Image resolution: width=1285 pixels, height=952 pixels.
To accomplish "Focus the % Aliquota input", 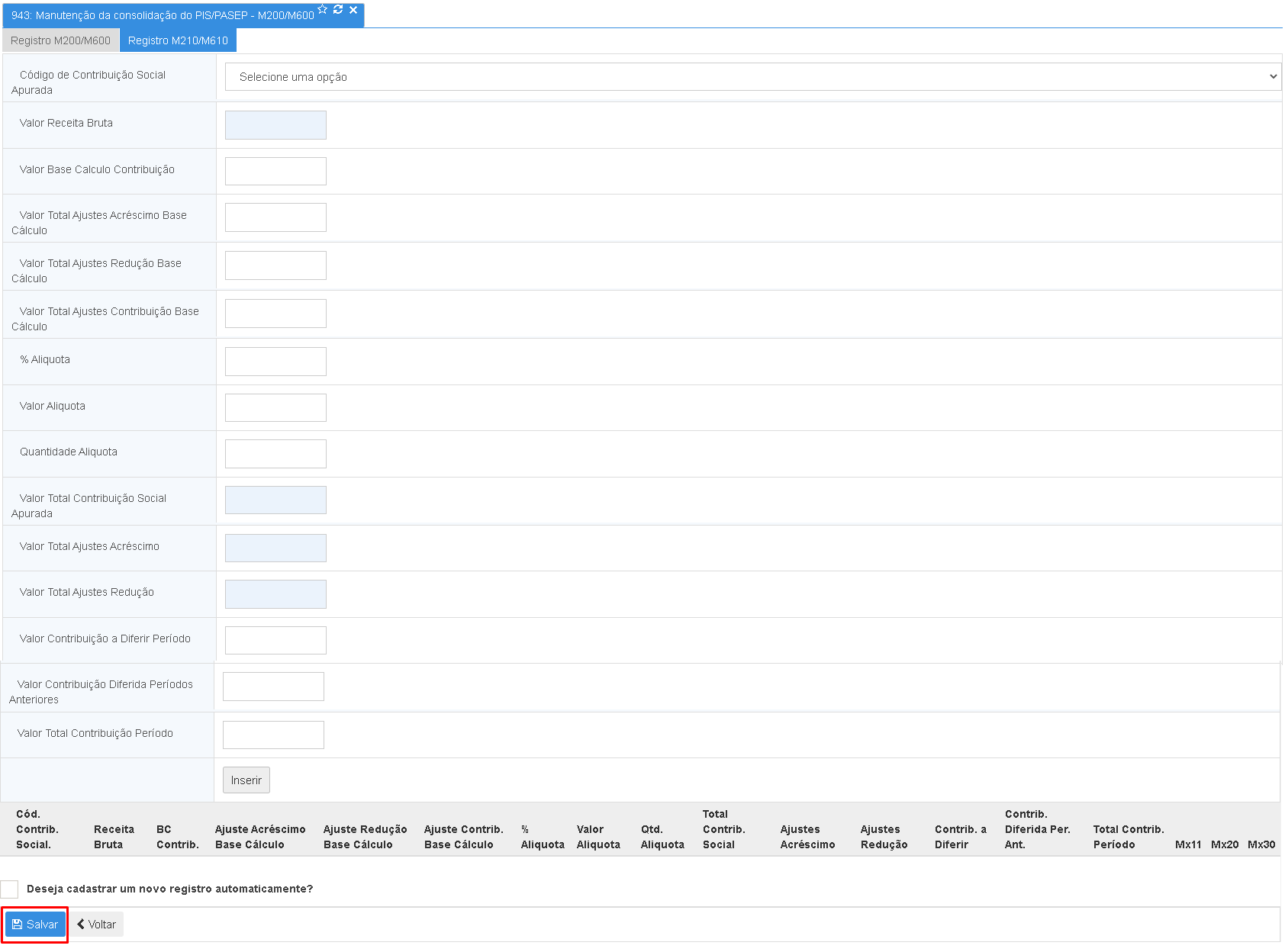I will [275, 362].
